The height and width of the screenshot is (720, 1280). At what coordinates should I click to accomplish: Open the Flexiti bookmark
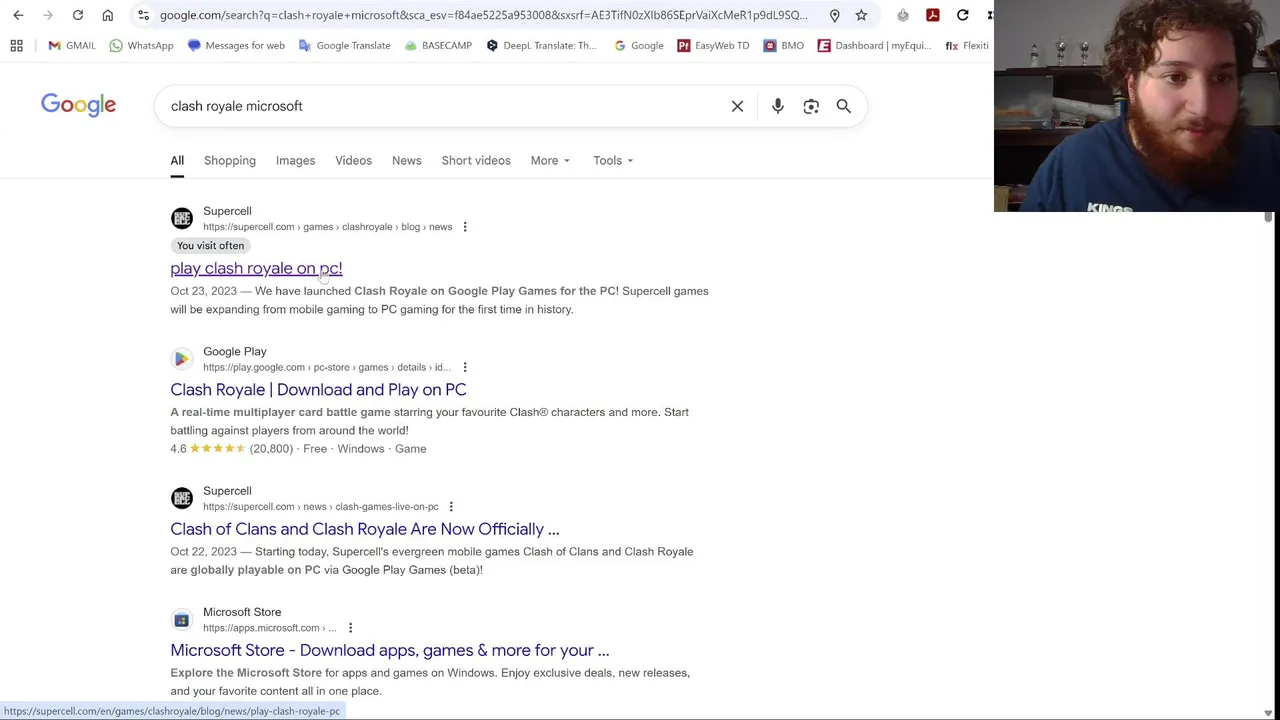click(x=967, y=45)
